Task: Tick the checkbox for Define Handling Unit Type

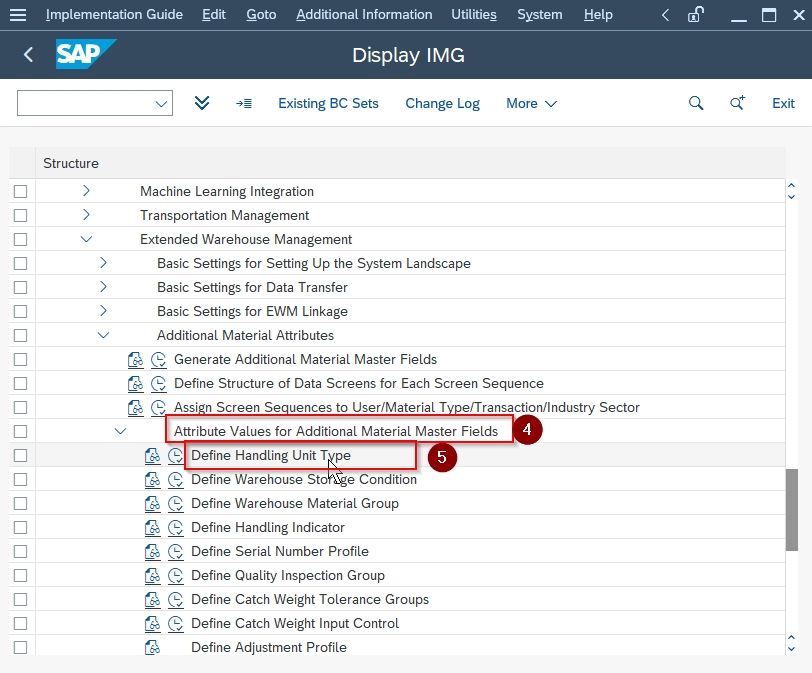Action: coord(20,456)
